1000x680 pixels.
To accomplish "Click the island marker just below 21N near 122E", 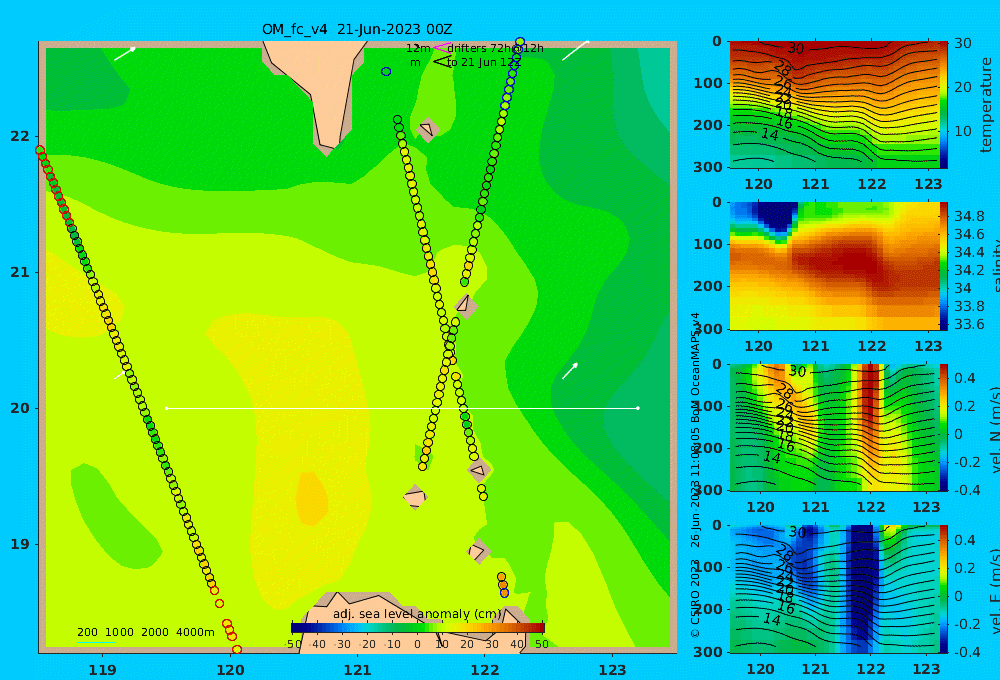I will 466,306.
